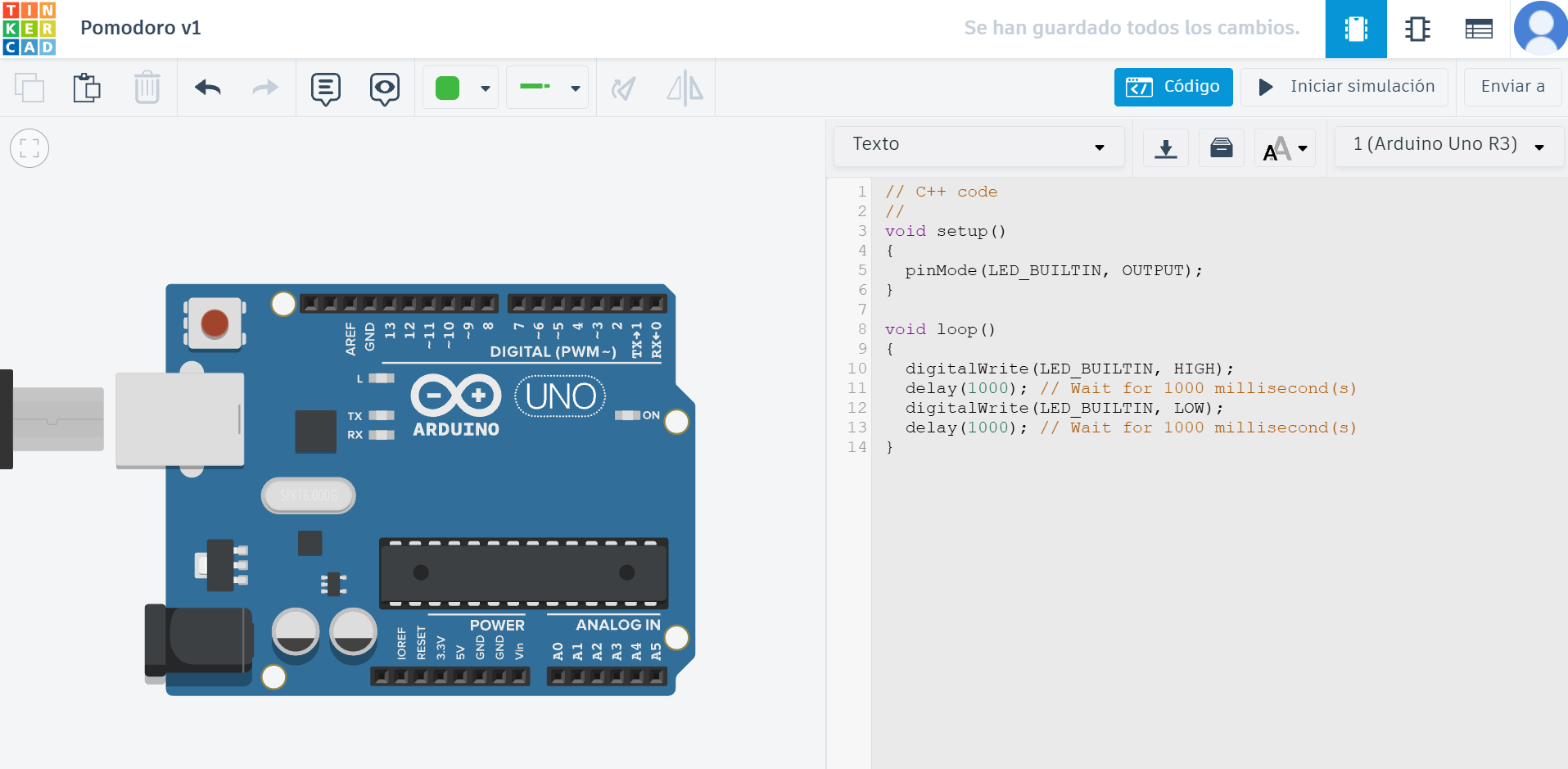
Task: Open the Arduino Uno R3 board selector
Action: click(1448, 146)
